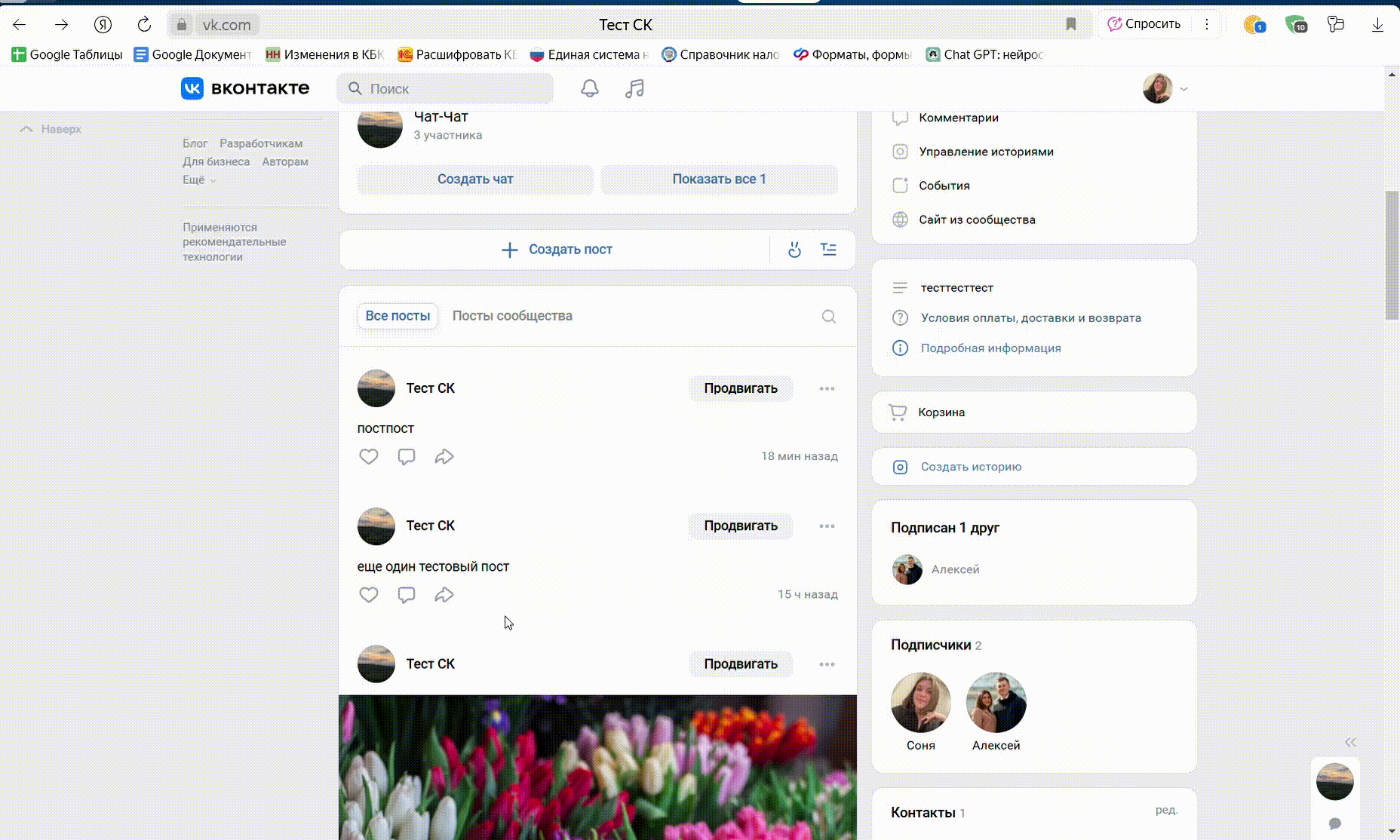Viewport: 1400px width, 840px height.
Task: Open VK notifications bell
Action: [589, 89]
